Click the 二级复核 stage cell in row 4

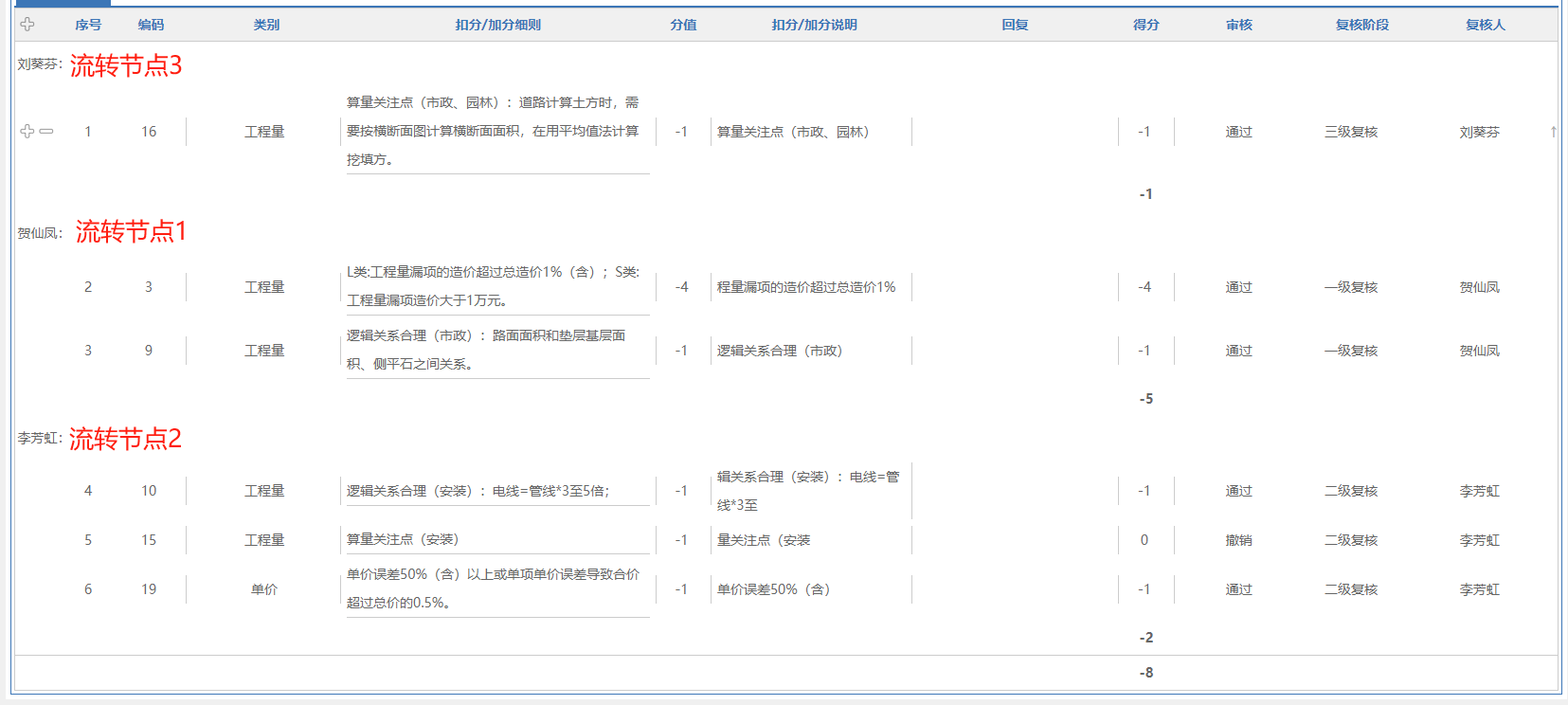pos(1351,491)
